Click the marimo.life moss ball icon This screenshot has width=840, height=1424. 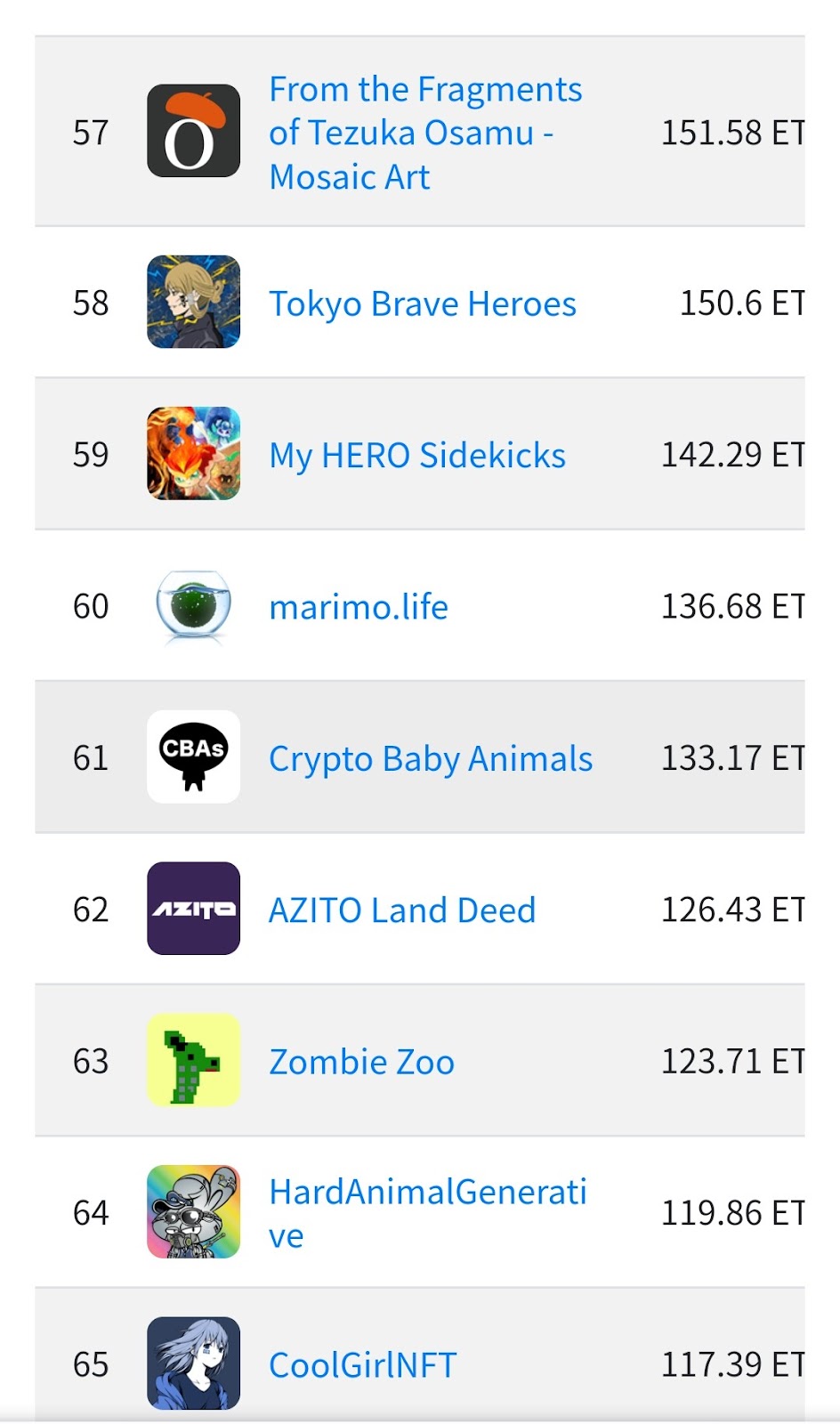[193, 606]
